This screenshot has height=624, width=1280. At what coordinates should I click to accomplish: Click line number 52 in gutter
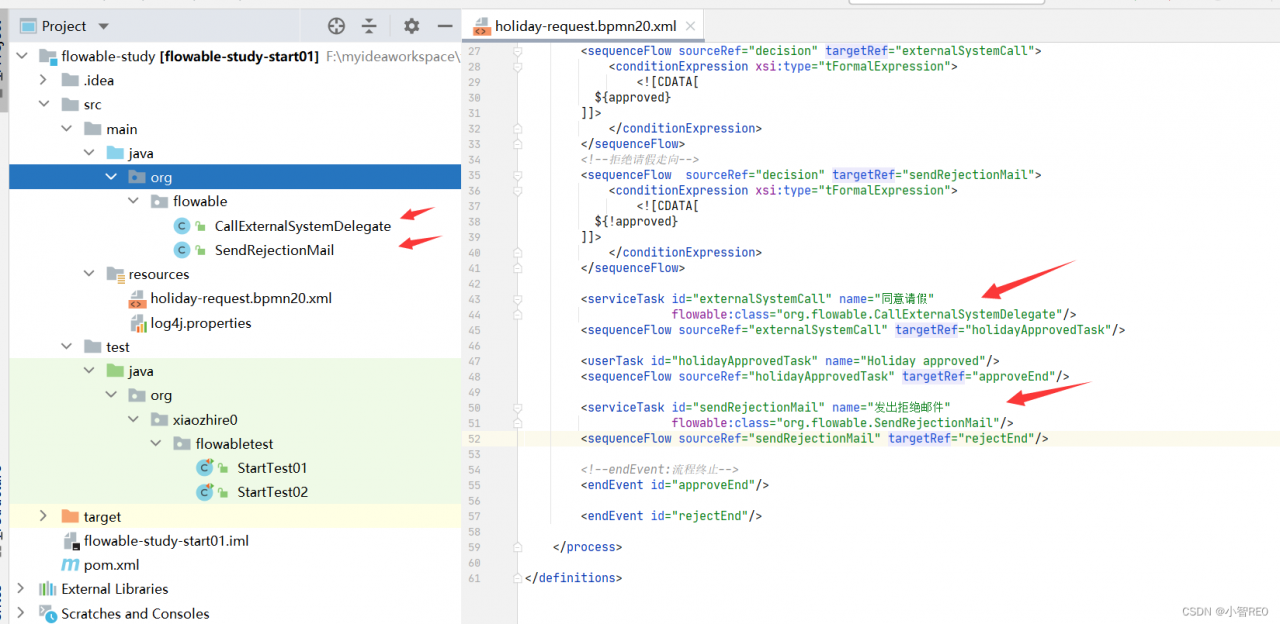[x=474, y=438]
